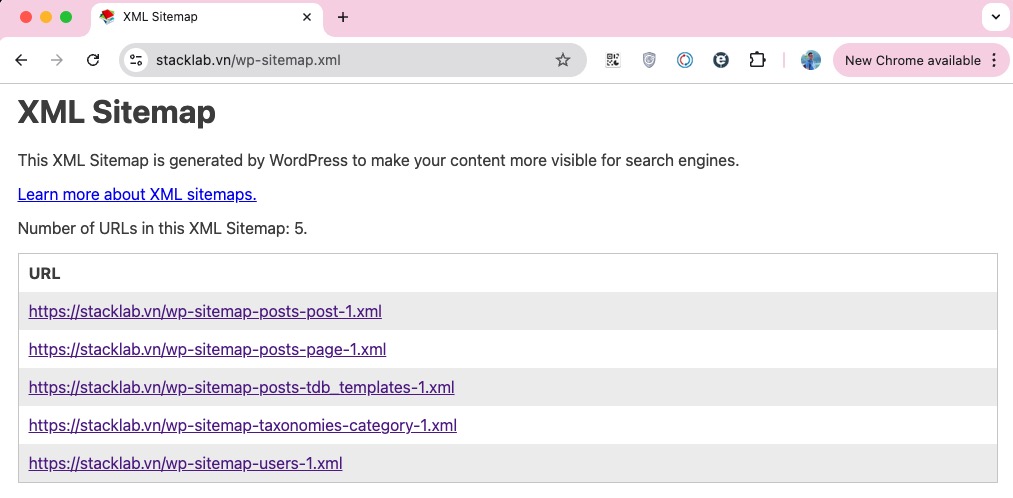Open the blue circular extension icon
The width and height of the screenshot is (1013, 498).
tap(685, 60)
